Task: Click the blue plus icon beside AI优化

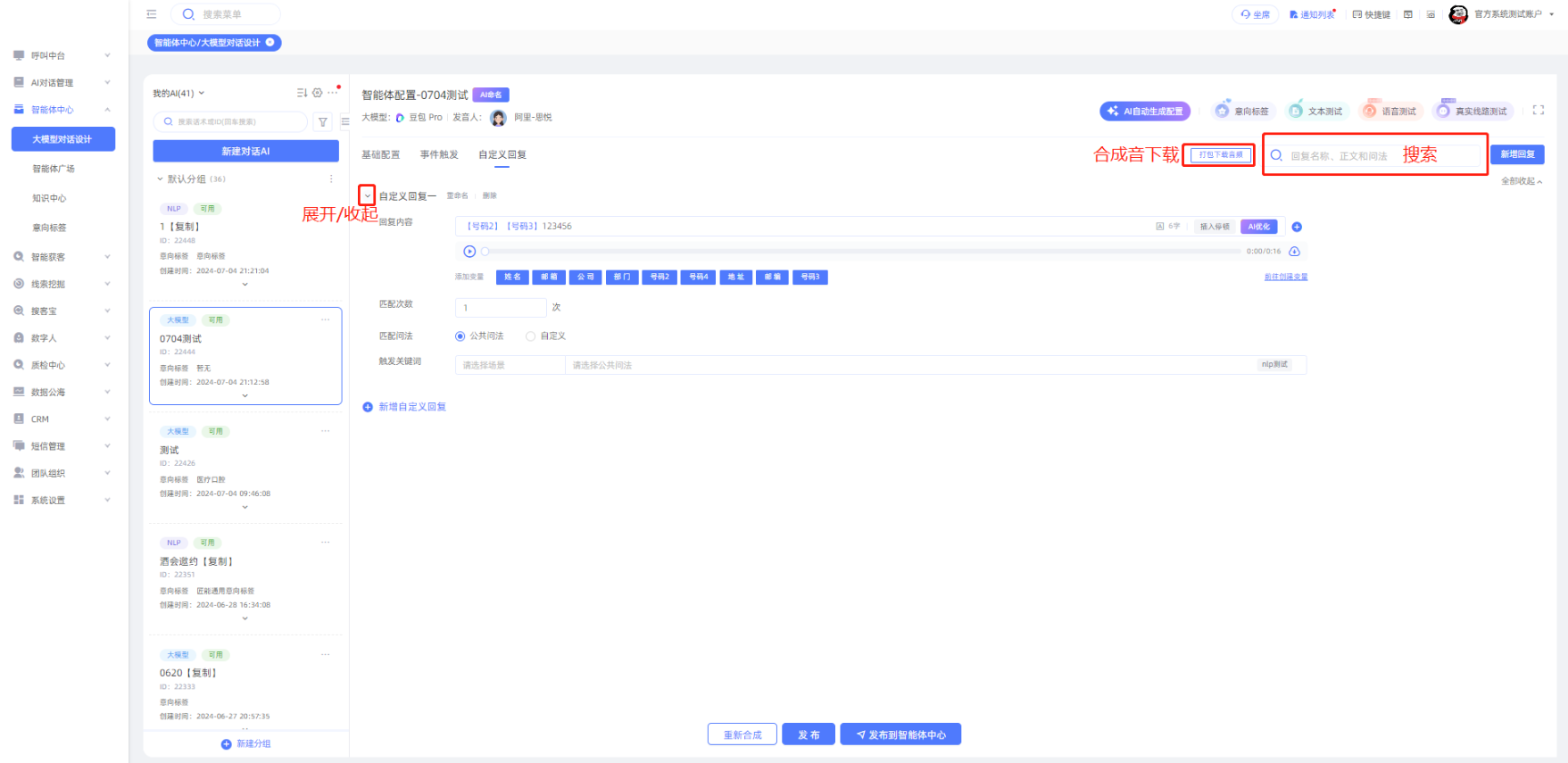Action: click(x=1297, y=227)
